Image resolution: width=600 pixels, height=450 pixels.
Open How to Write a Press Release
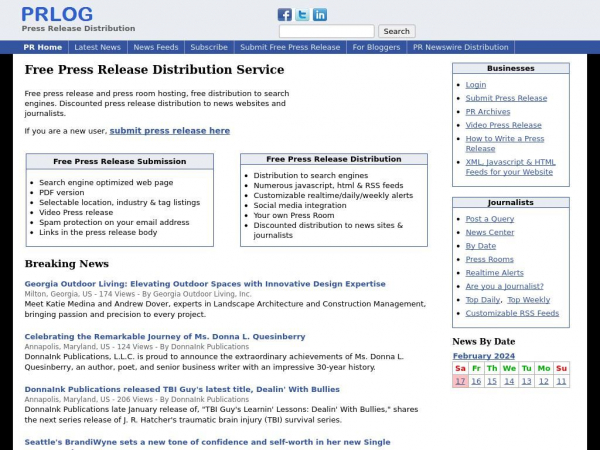(504, 143)
